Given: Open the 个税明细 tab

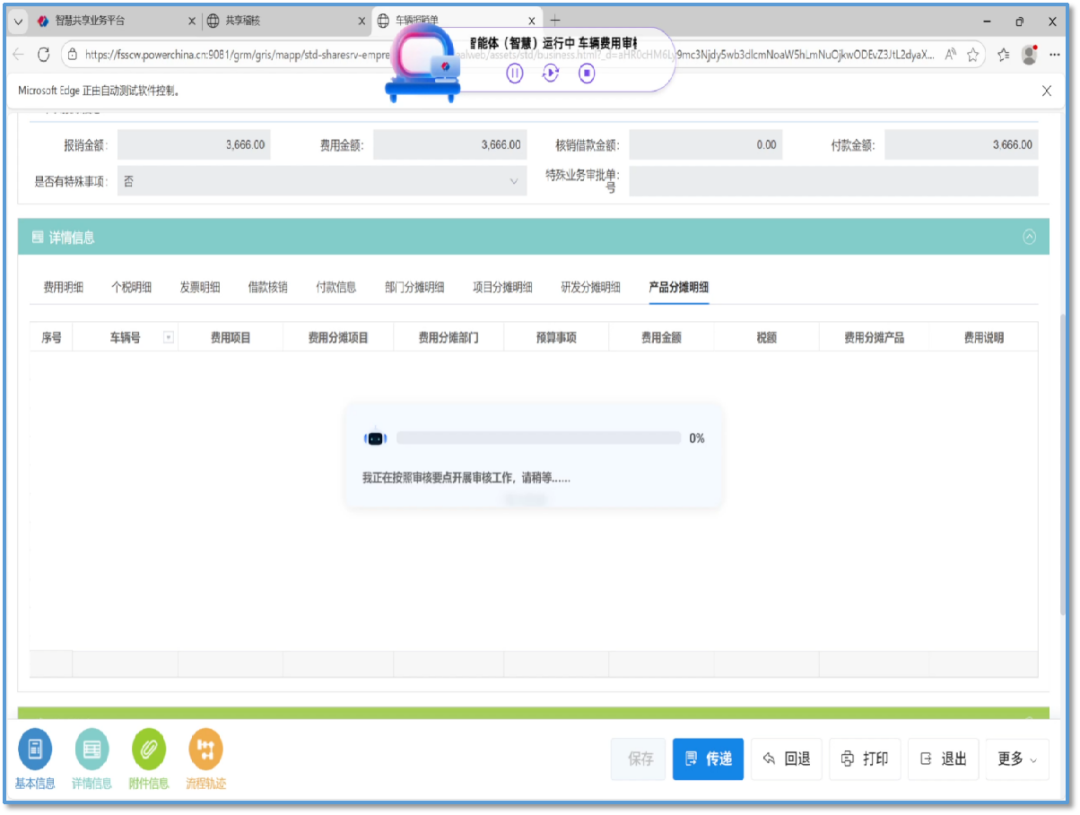Looking at the screenshot, I should click(132, 287).
